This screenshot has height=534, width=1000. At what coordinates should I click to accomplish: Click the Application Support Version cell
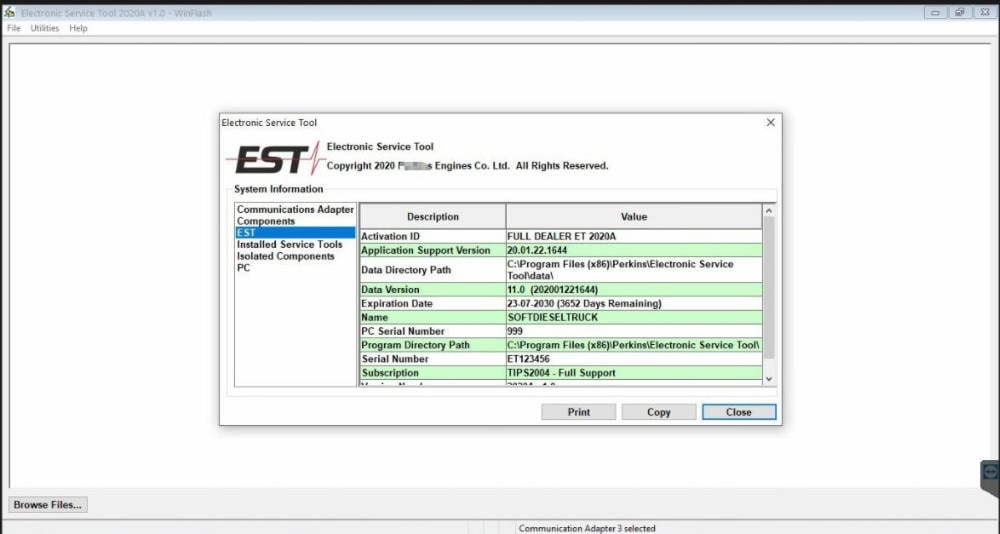(433, 251)
